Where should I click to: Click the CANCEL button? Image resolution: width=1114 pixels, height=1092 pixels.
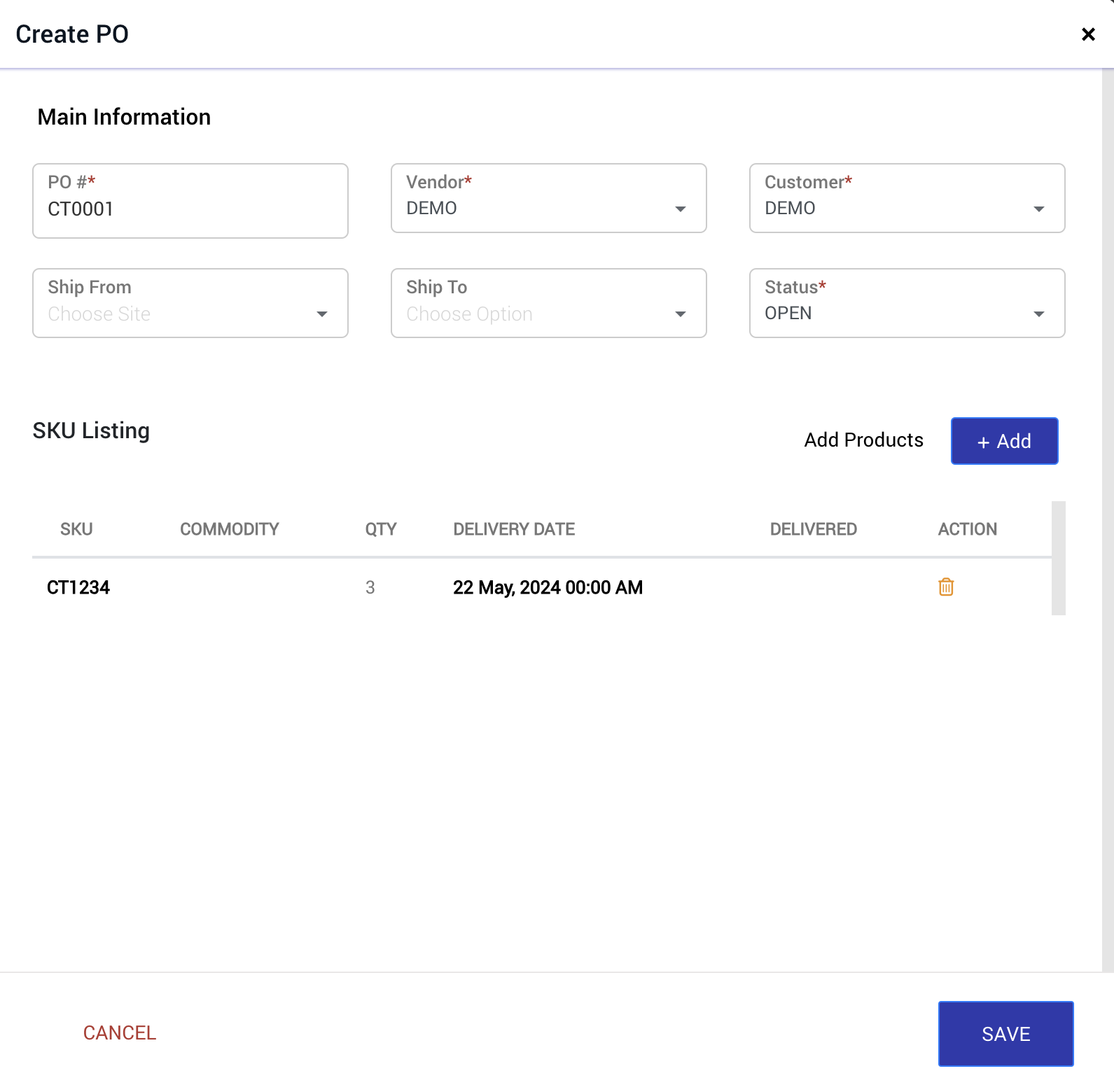(120, 1033)
